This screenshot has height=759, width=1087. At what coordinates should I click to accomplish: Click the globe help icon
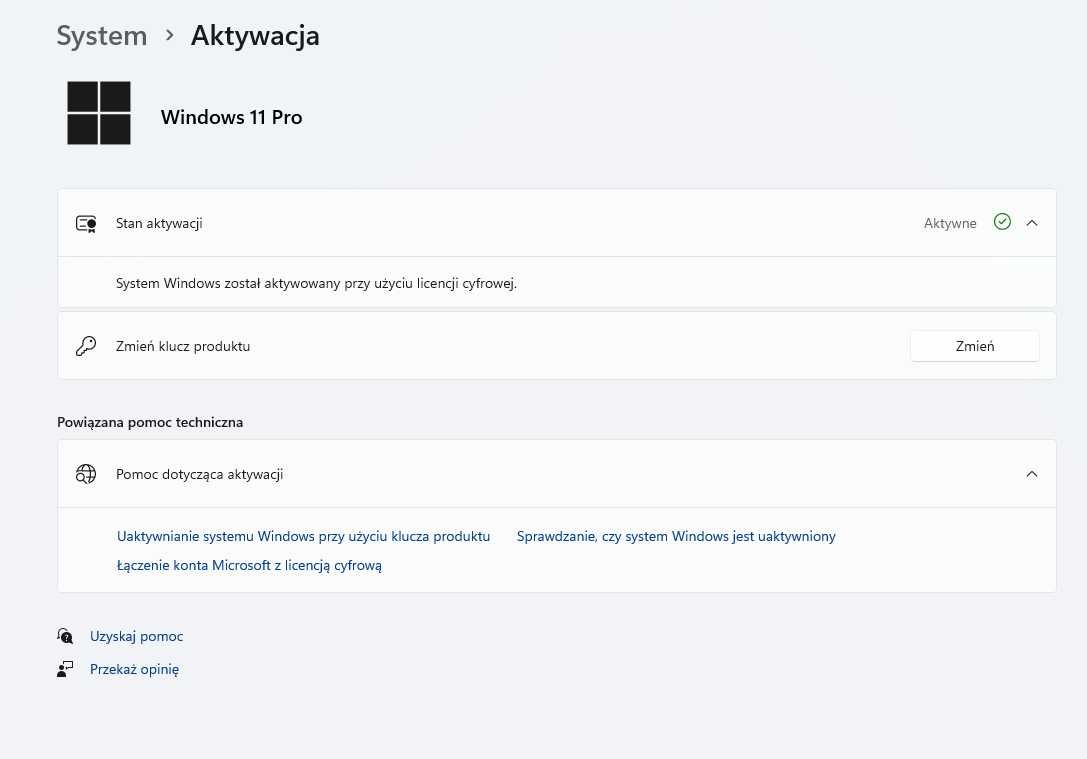click(x=86, y=474)
